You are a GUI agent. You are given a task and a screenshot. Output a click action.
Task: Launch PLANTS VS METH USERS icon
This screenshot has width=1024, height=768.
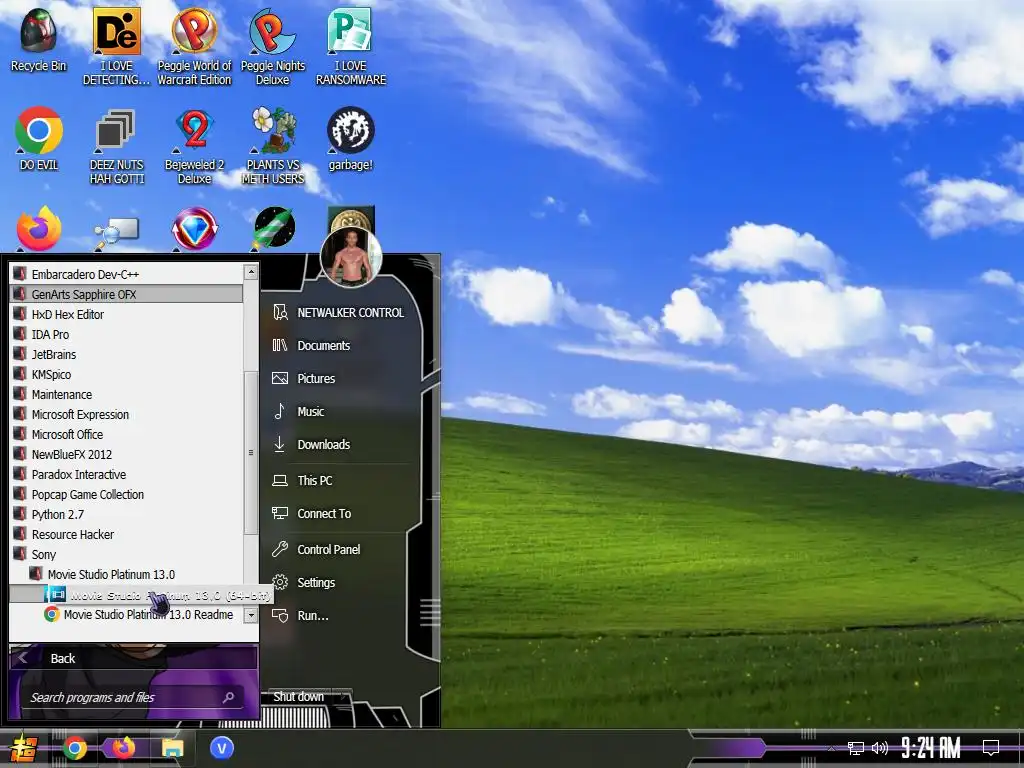click(x=273, y=146)
